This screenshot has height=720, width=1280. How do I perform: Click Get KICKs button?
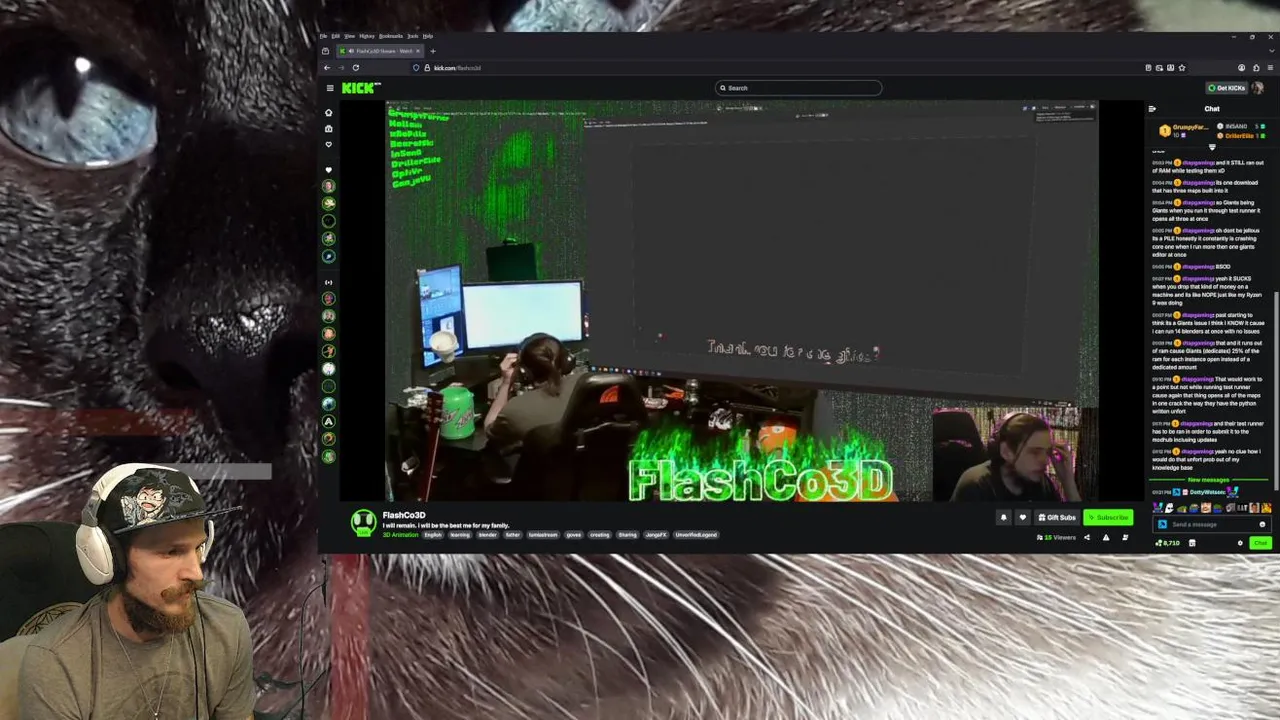click(x=1226, y=88)
